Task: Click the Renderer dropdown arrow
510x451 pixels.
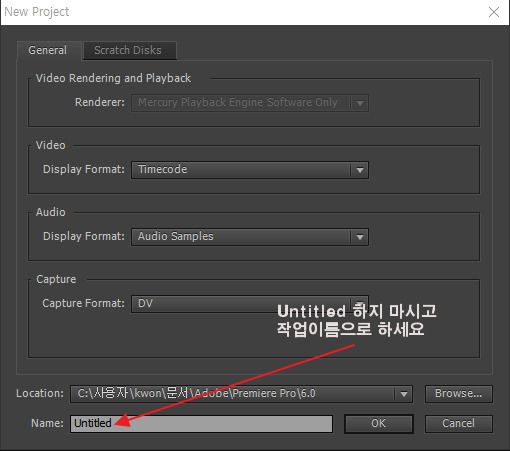Action: point(360,103)
